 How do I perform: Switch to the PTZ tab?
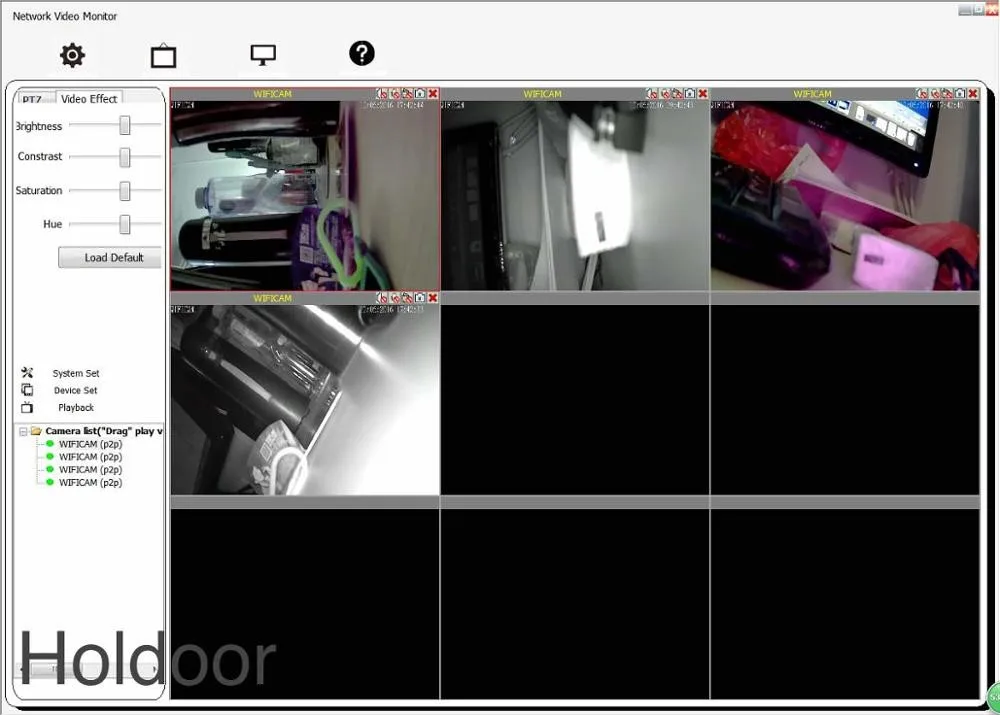coord(34,98)
